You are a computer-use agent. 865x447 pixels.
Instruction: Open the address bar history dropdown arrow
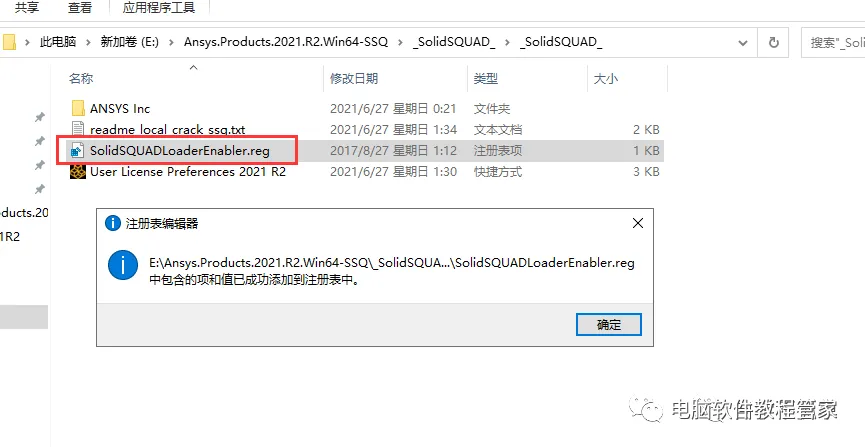point(743,42)
